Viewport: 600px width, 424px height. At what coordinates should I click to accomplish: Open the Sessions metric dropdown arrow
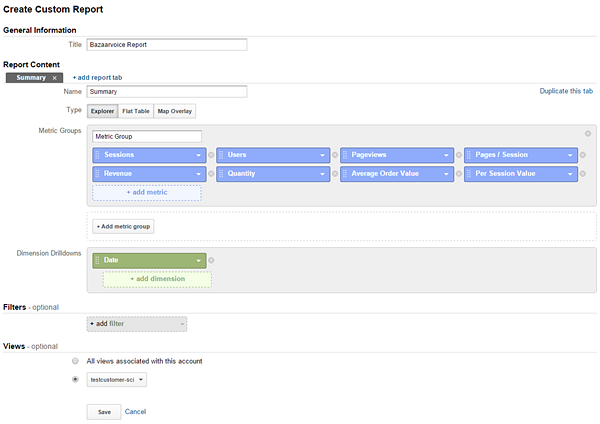pos(199,155)
